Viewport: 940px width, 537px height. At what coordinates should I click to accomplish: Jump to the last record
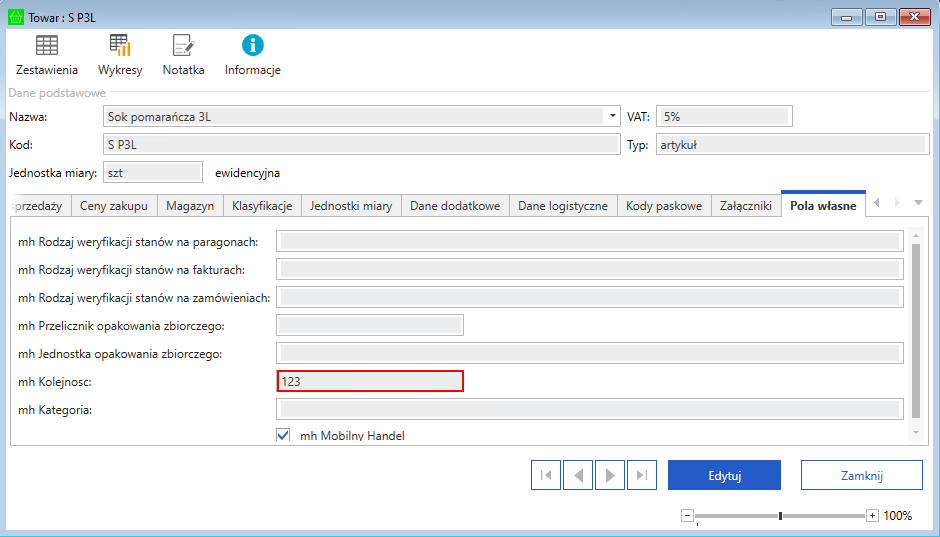[641, 476]
